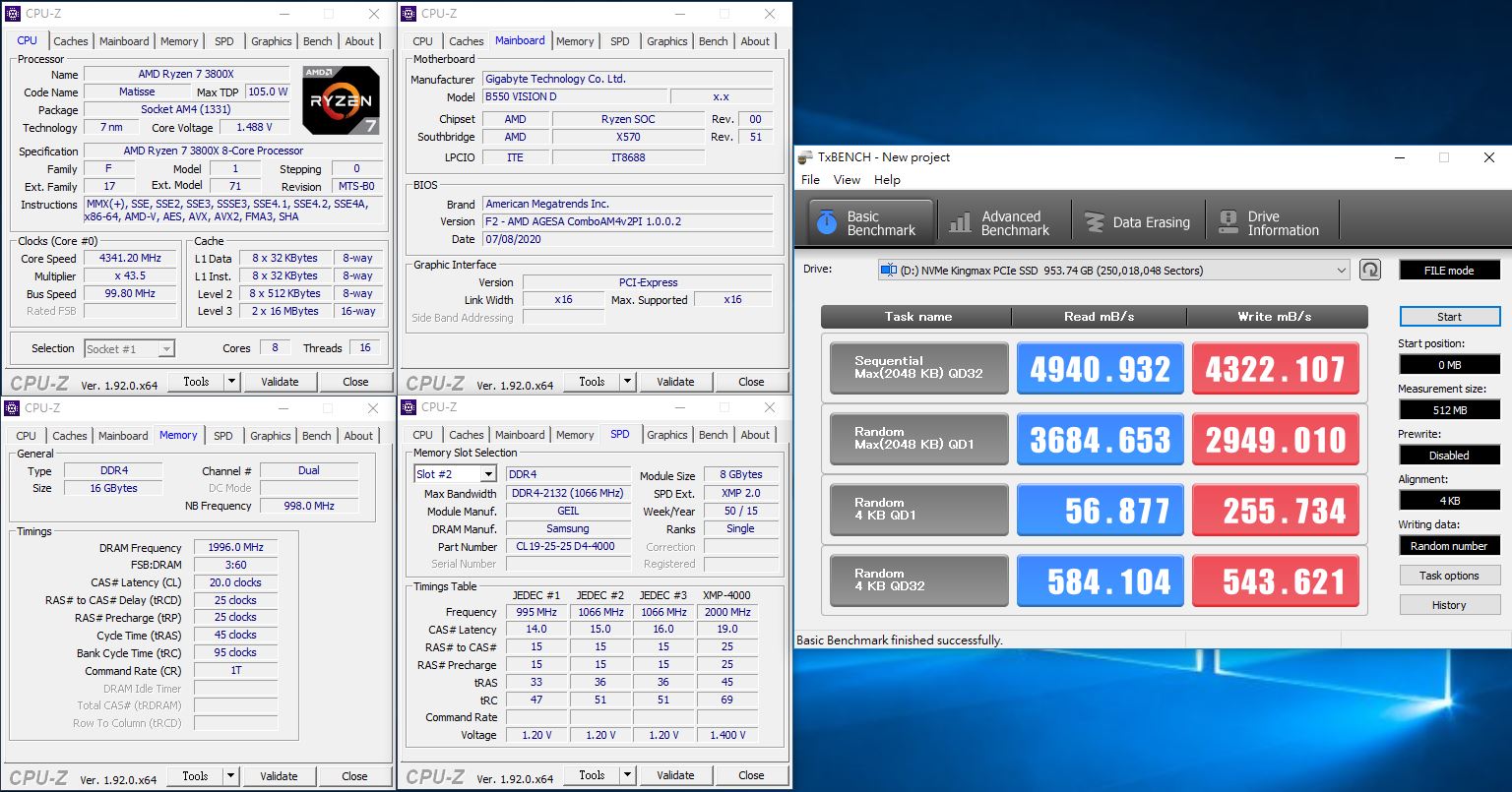In the CPU-Z Memory window, expand Tools dropdown arrow
The width and height of the screenshot is (1512, 792).
click(x=231, y=776)
